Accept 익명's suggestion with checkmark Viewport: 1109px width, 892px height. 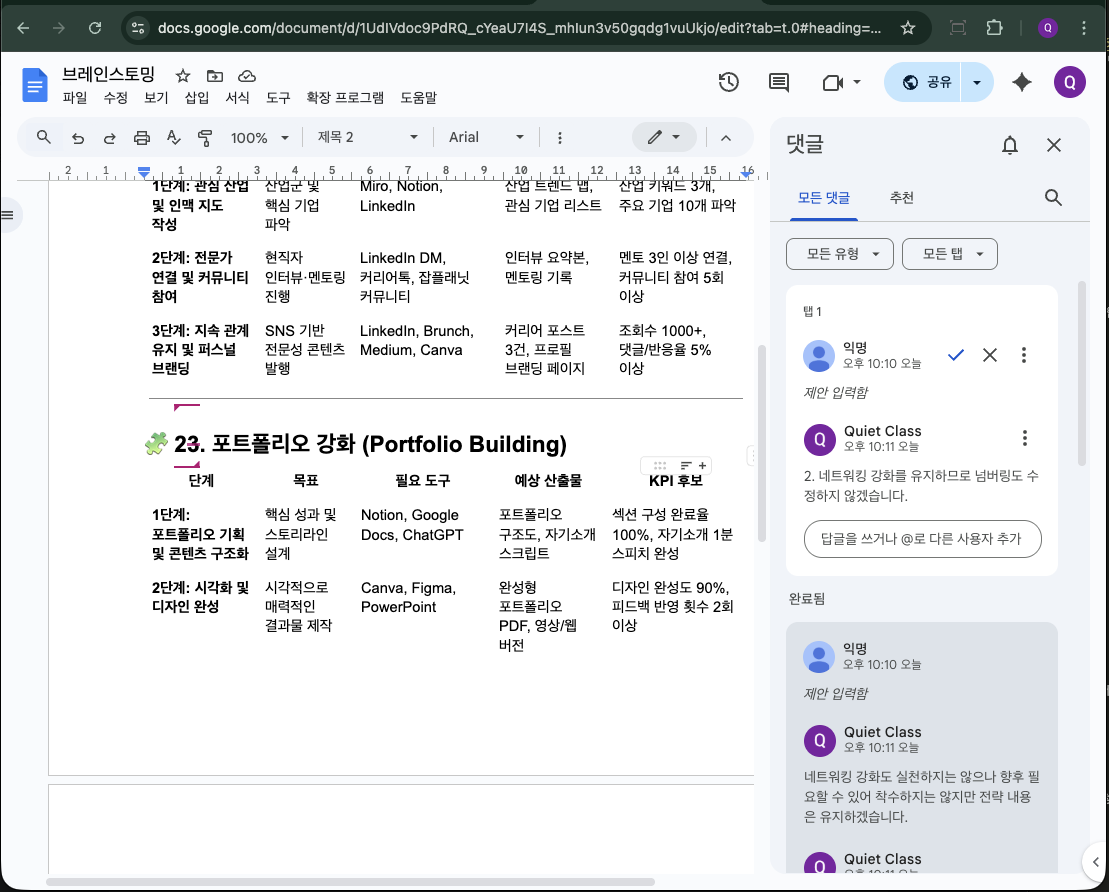pos(956,355)
